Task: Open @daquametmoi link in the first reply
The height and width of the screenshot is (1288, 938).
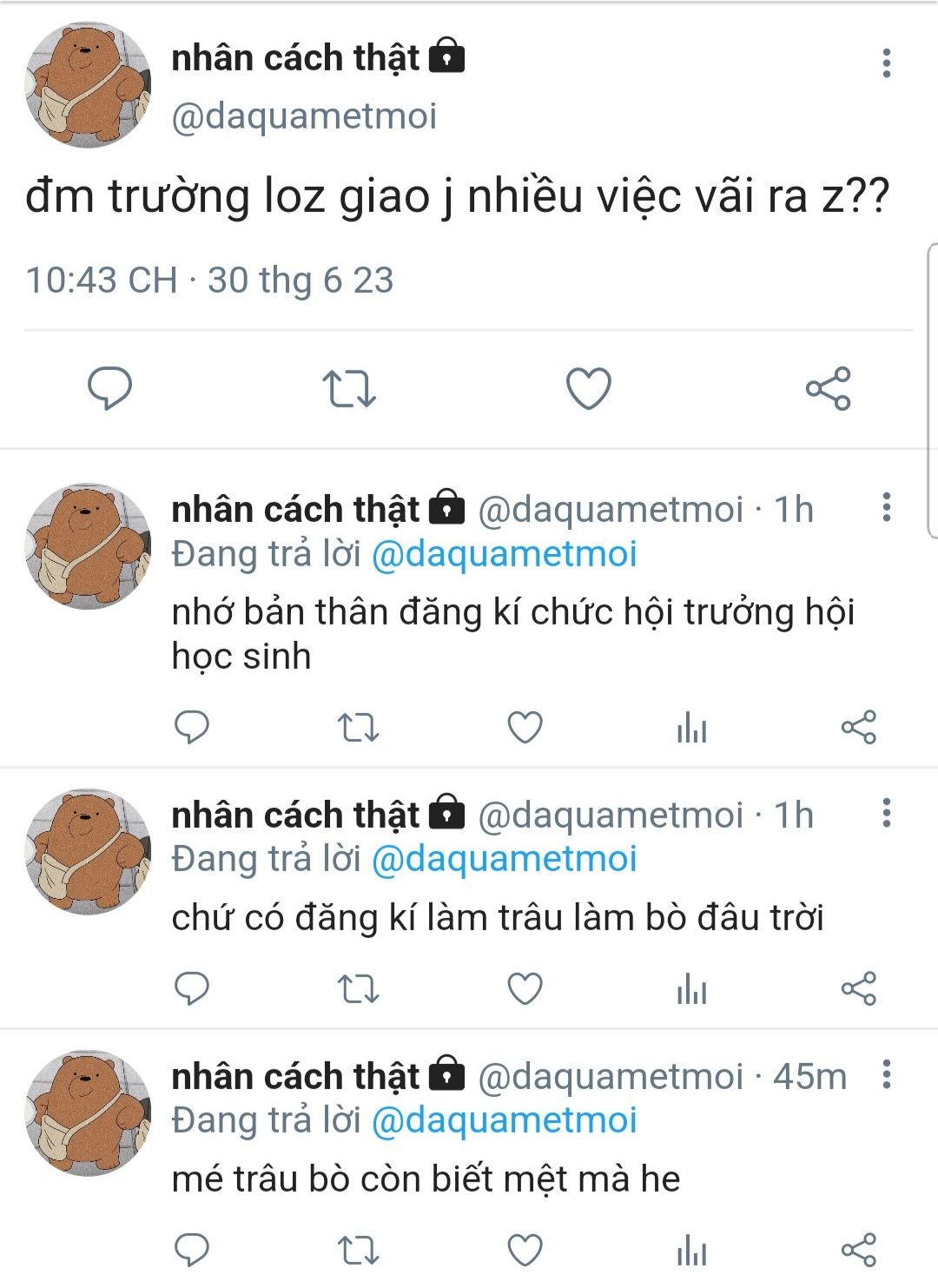Action: point(505,554)
